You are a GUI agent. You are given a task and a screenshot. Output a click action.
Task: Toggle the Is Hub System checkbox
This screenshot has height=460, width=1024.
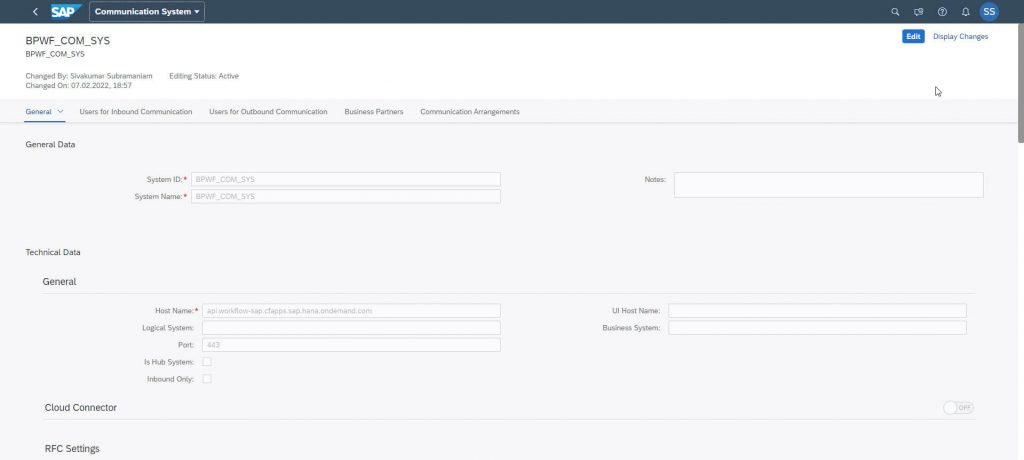(207, 361)
